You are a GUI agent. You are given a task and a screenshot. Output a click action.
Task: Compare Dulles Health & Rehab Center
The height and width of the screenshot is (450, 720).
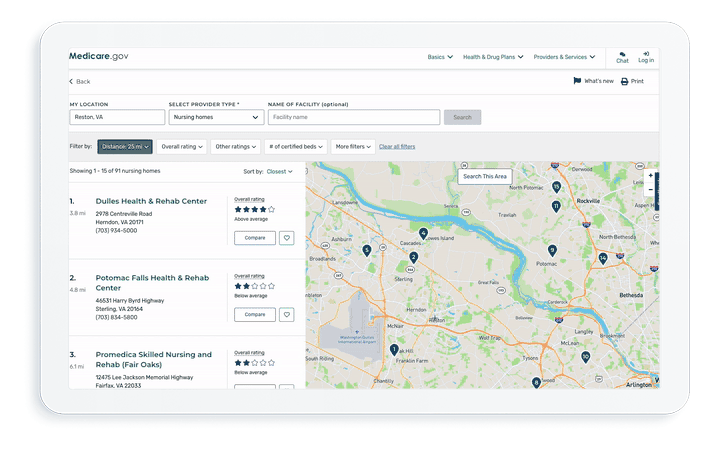(254, 238)
